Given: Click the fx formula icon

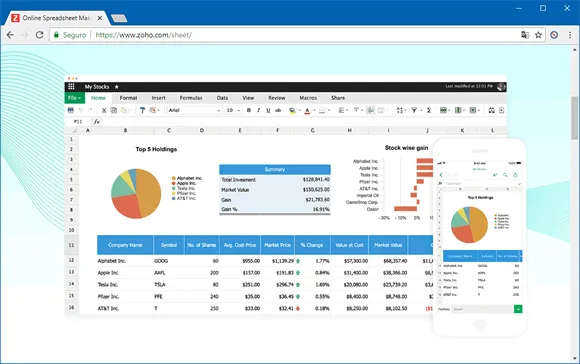Looking at the screenshot, I should point(97,121).
